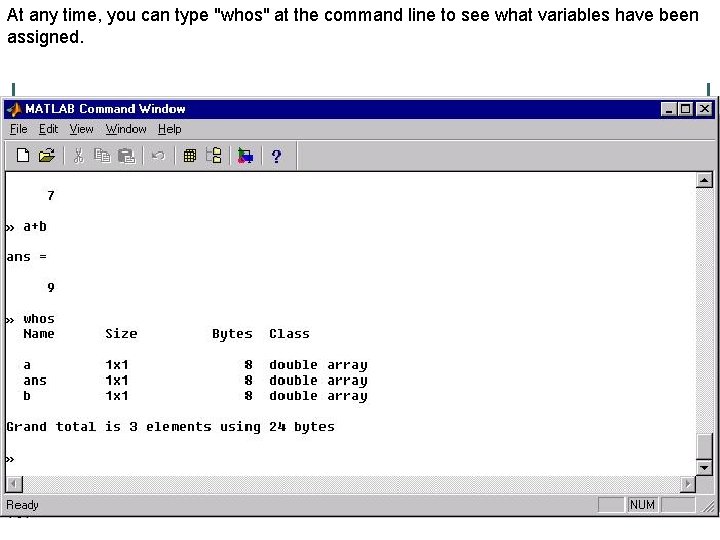Open the View menu
Image resolution: width=720 pixels, height=540 pixels.
[x=81, y=129]
